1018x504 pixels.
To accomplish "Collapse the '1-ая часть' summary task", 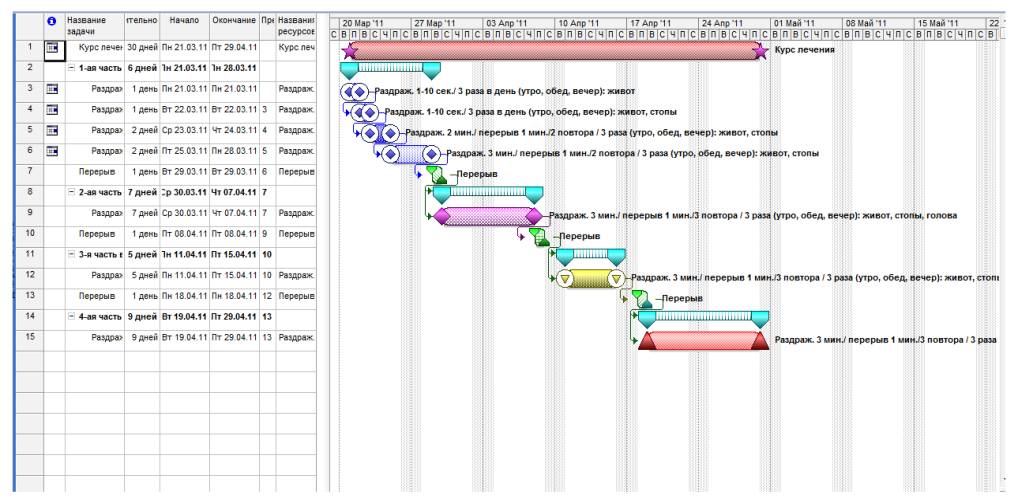I will [70, 70].
